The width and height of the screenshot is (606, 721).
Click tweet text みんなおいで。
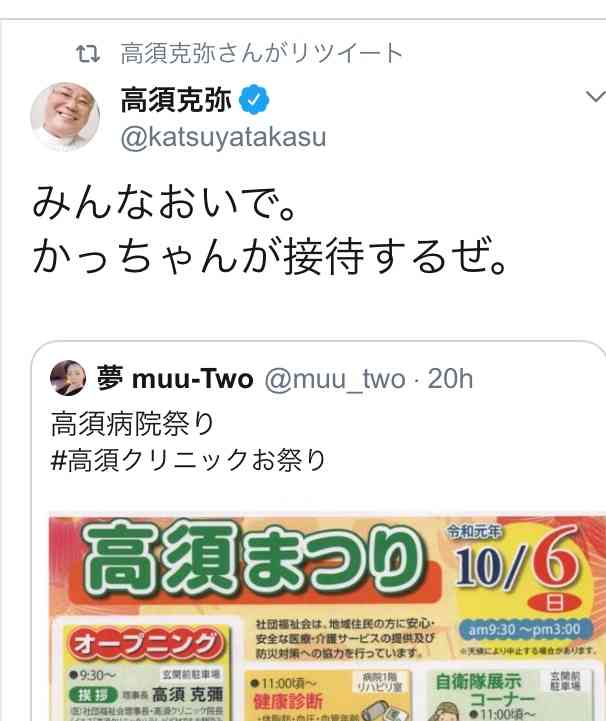pyautogui.click(x=165, y=201)
